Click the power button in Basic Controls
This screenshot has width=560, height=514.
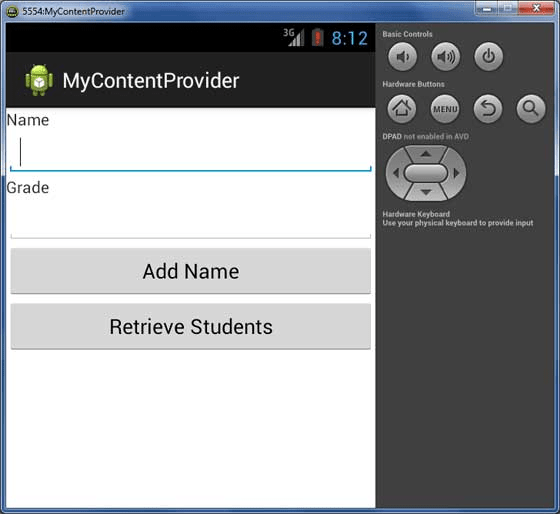click(489, 56)
